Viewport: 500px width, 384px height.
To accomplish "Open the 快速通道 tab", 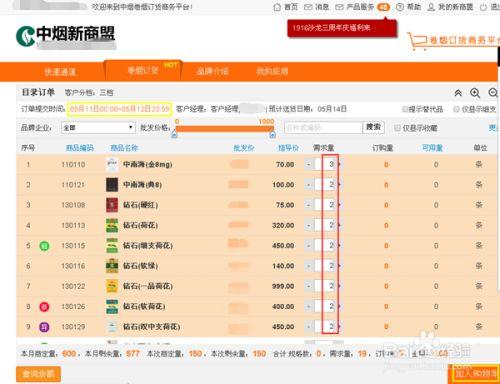I will tap(60, 72).
